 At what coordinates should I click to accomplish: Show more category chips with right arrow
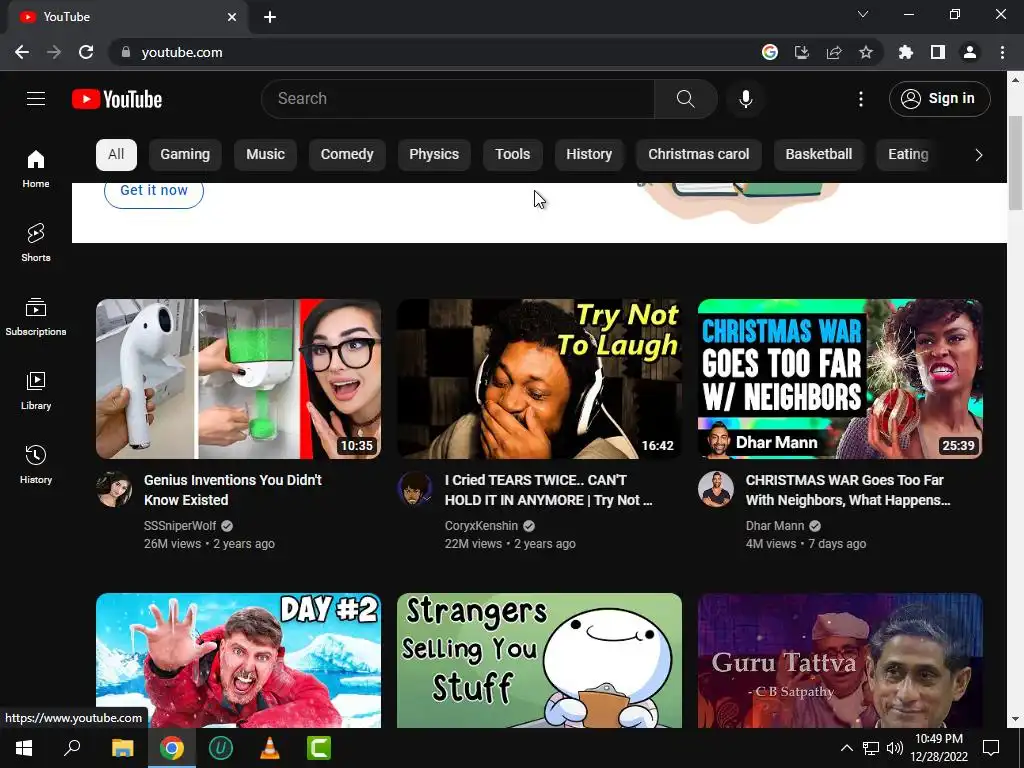click(978, 155)
